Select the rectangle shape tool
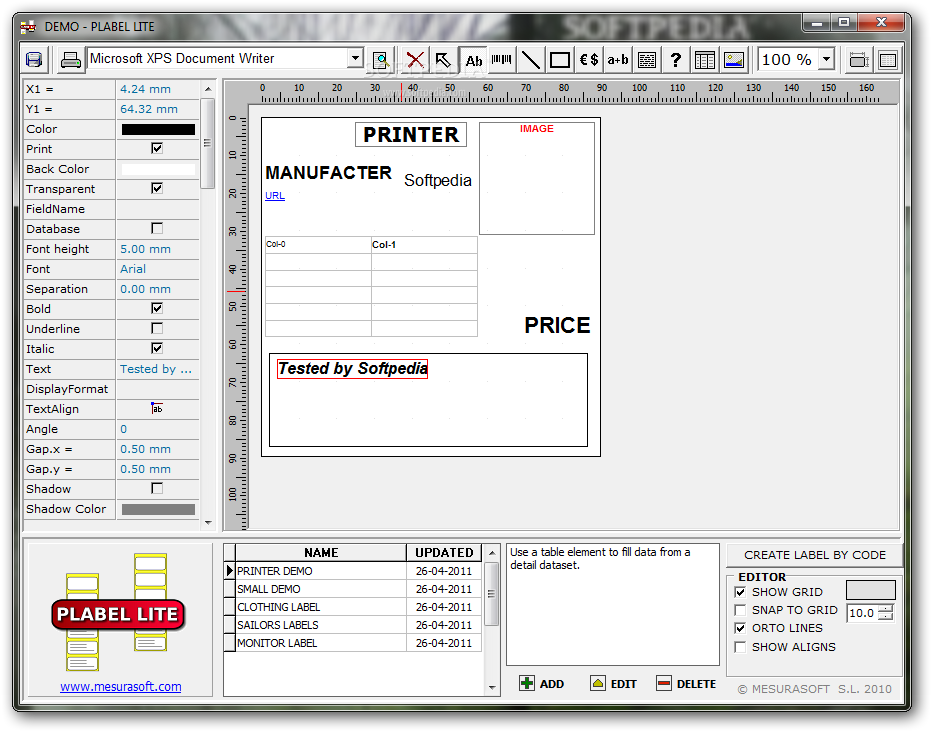Screen dimensions: 932x732 (x=560, y=60)
